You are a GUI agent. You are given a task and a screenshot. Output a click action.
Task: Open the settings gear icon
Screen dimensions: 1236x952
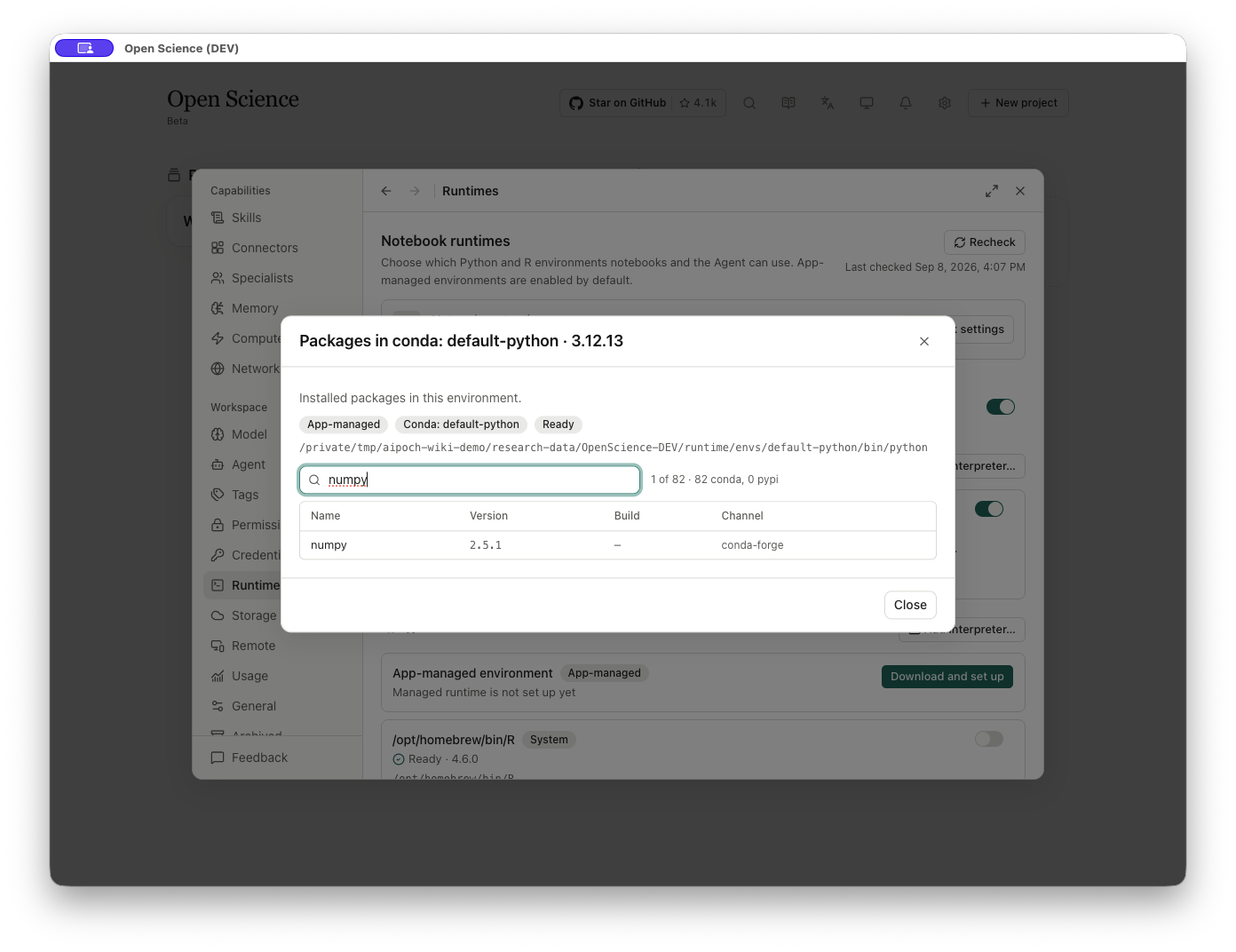pyautogui.click(x=945, y=103)
